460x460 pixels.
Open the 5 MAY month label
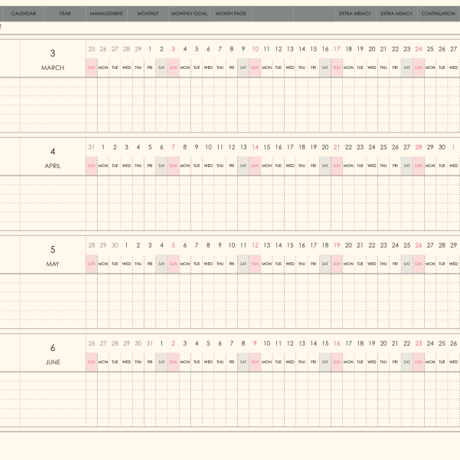coord(53,256)
